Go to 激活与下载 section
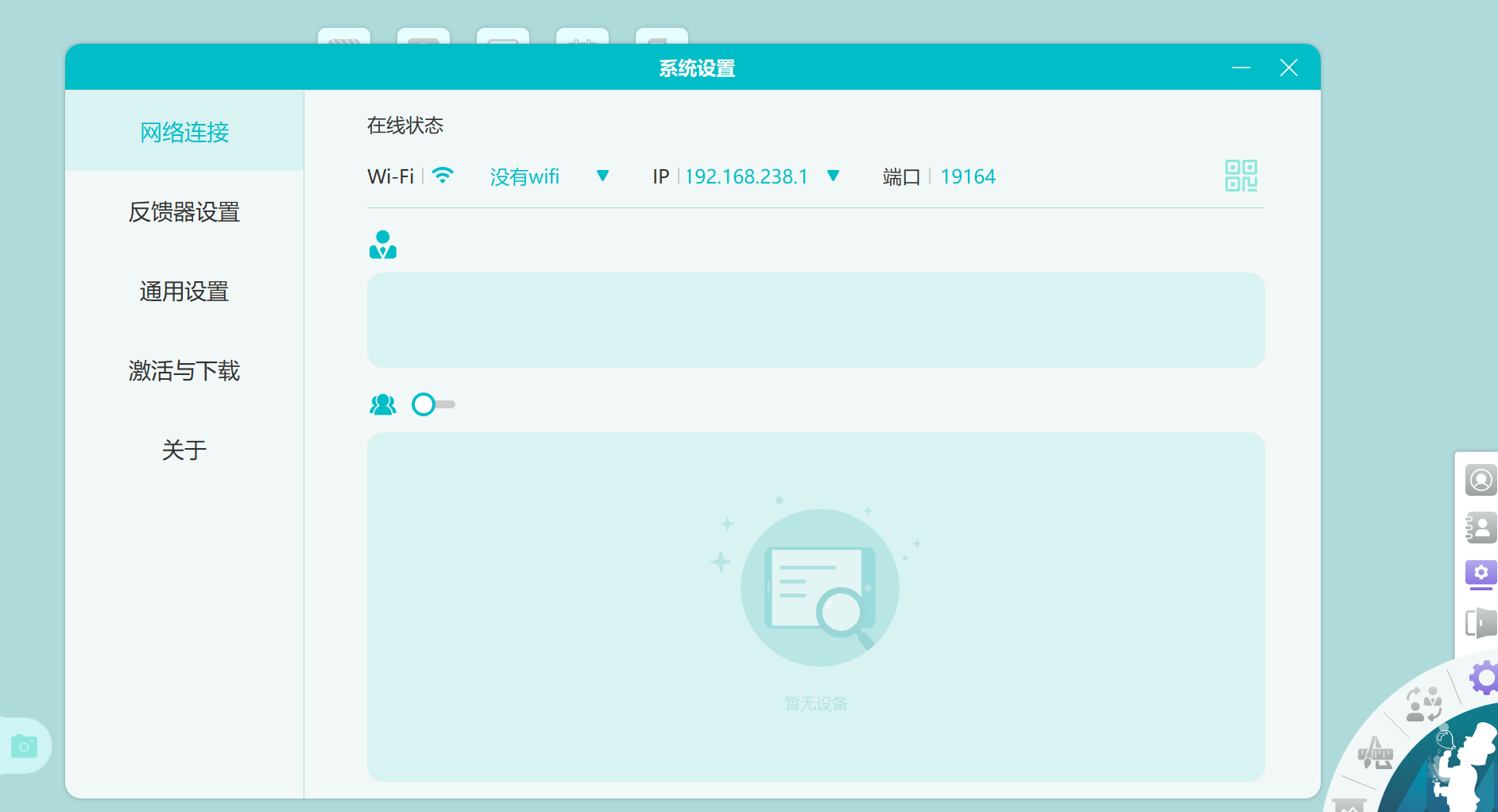 tap(184, 371)
